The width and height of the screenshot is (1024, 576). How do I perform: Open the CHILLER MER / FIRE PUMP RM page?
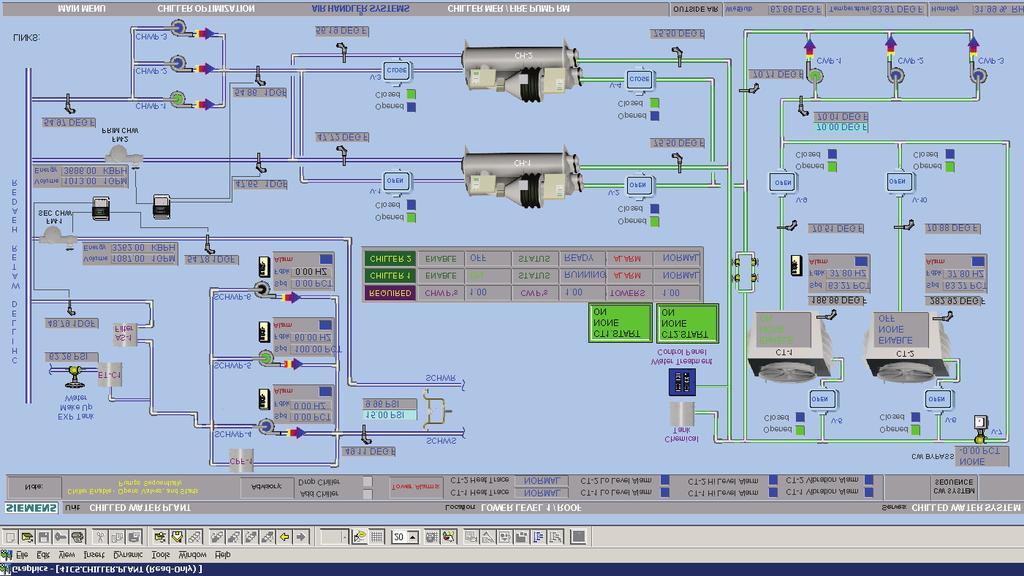(x=509, y=8)
